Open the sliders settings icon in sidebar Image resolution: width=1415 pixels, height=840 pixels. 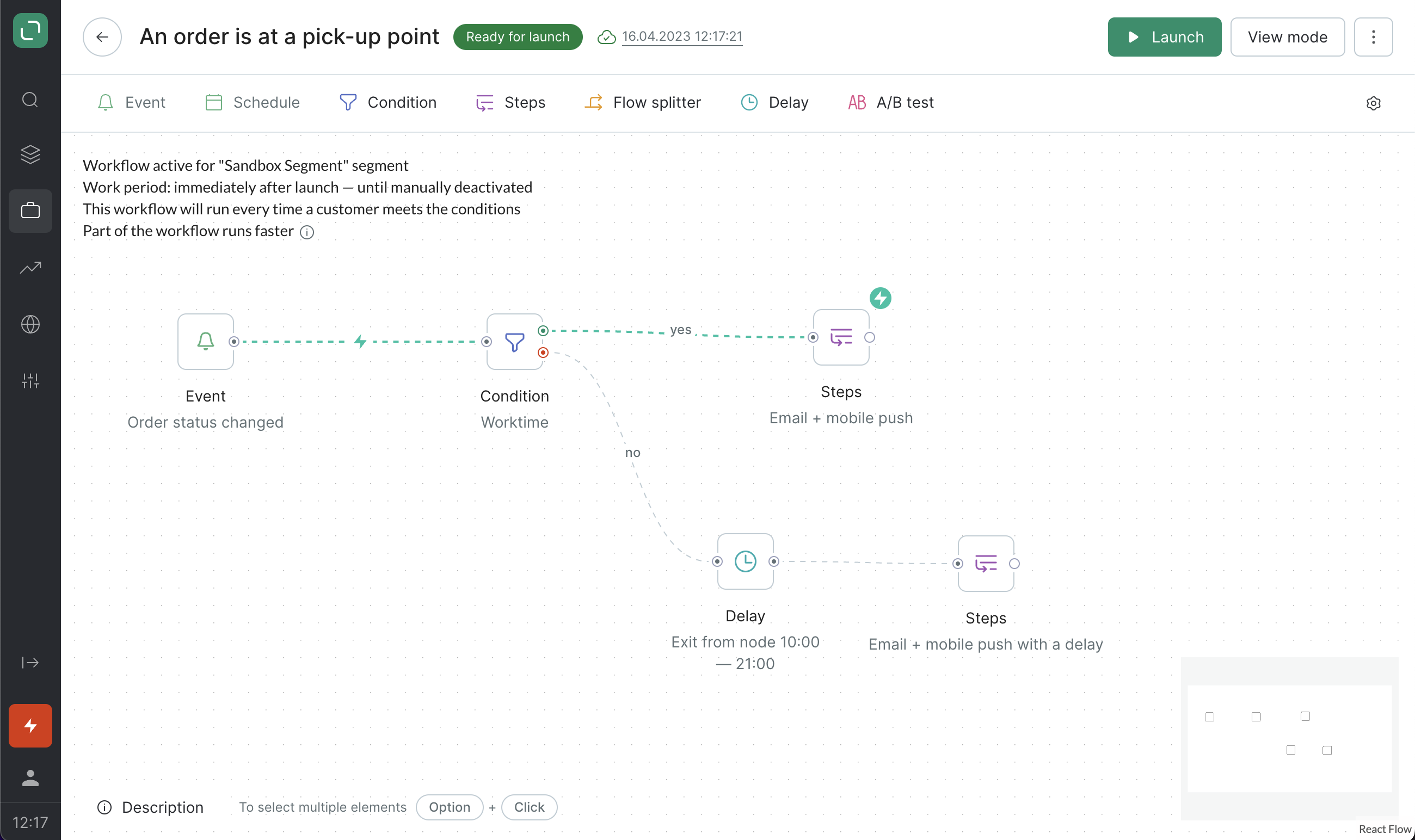pos(30,380)
